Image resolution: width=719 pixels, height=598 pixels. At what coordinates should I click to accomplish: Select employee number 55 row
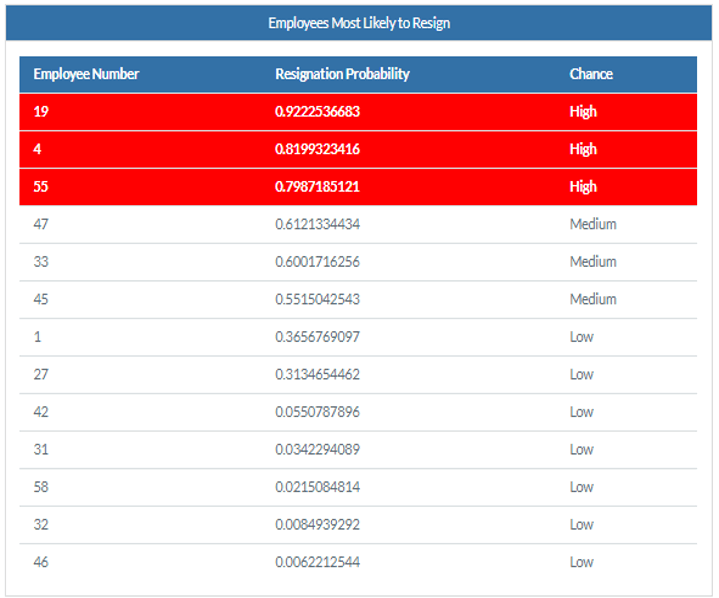point(41,187)
